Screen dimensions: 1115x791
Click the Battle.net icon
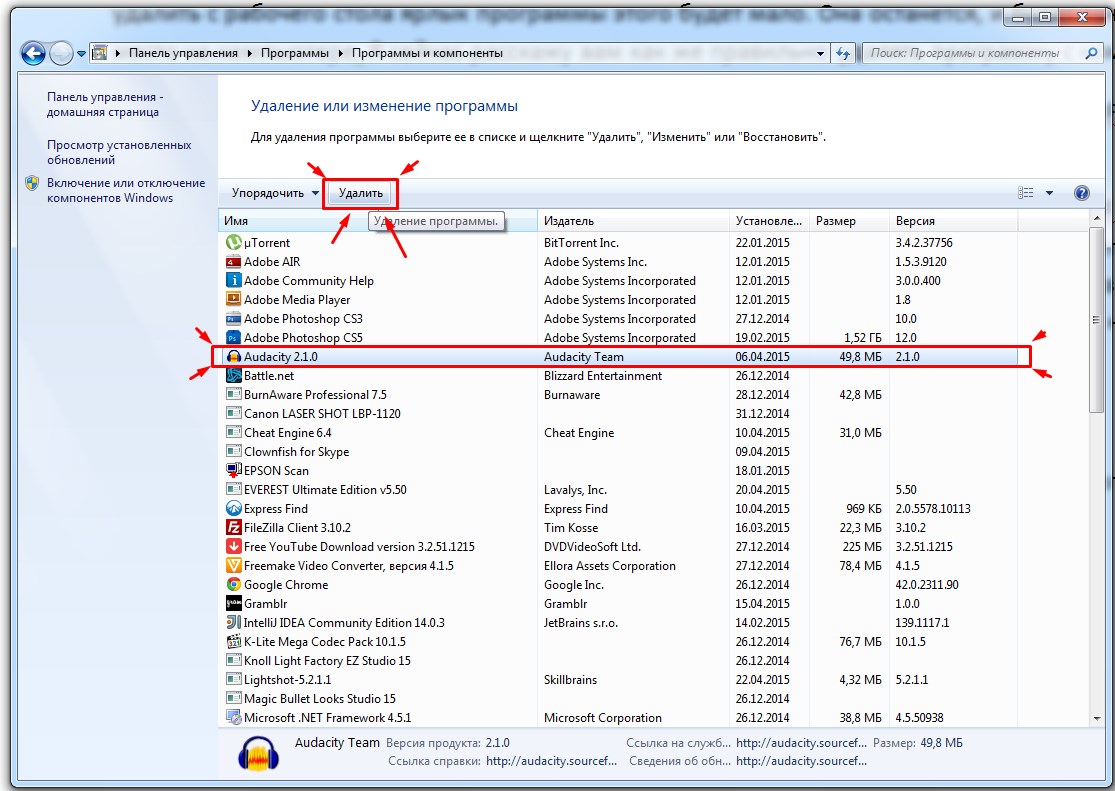pos(233,376)
